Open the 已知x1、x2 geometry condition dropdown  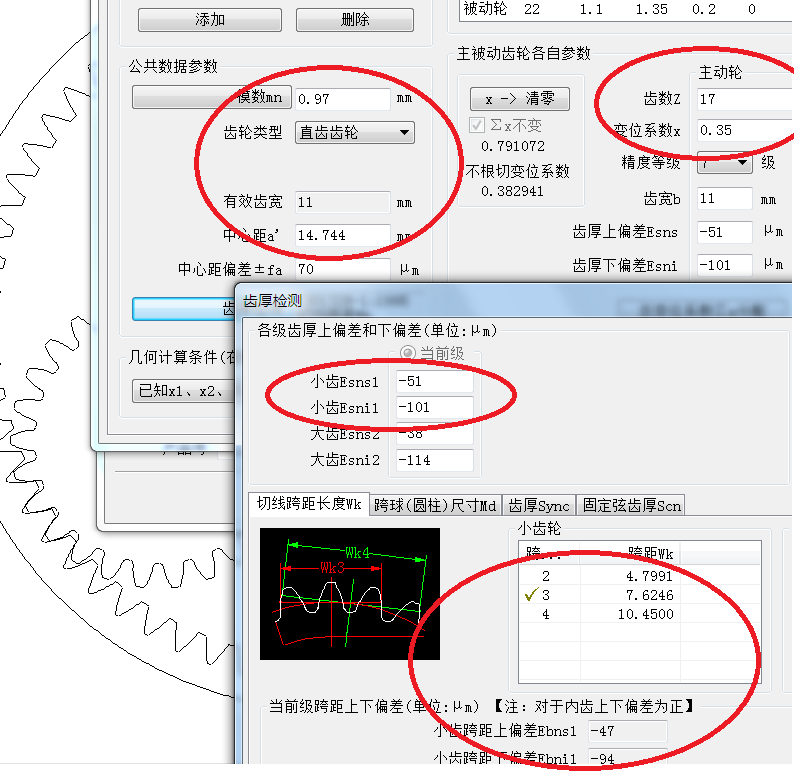(183, 391)
